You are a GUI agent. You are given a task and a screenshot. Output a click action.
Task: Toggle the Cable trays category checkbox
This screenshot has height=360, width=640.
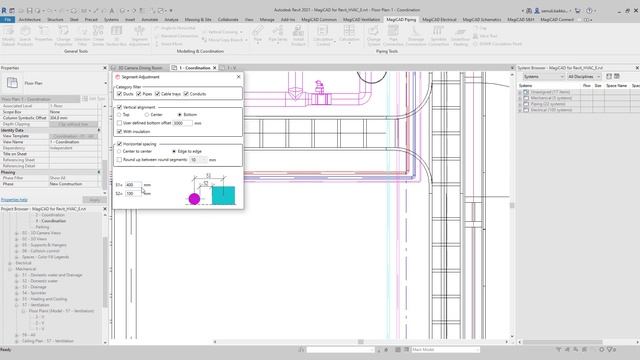pos(158,94)
